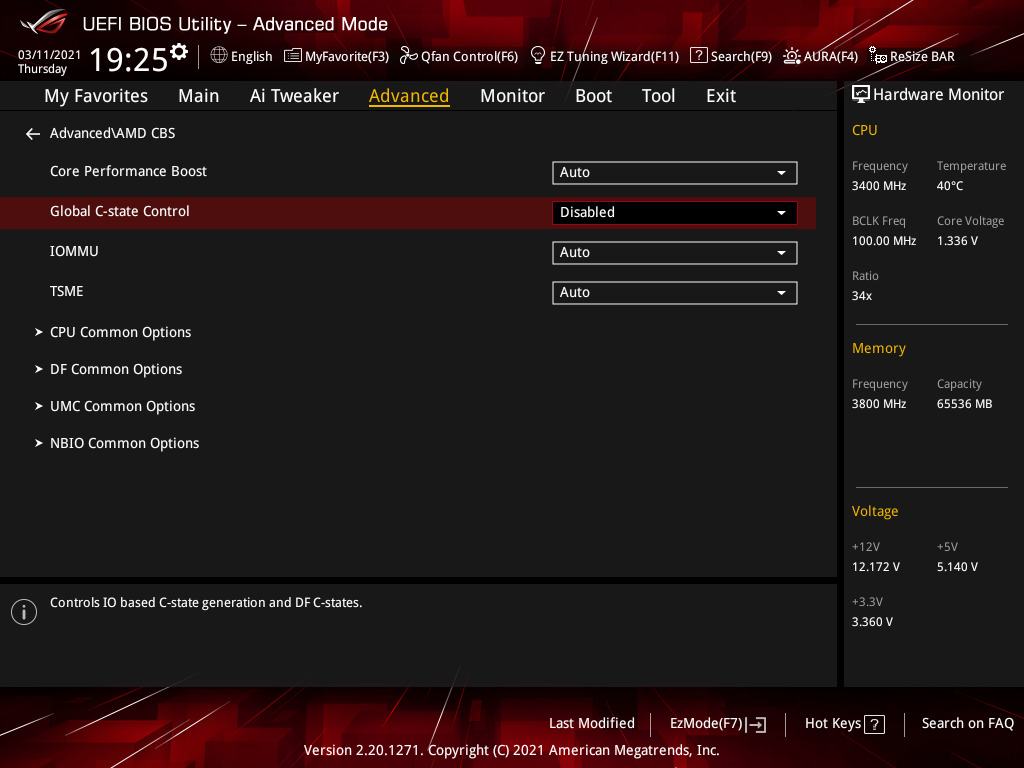Image resolution: width=1024 pixels, height=768 pixels.
Task: Open the TSME dropdown
Action: coord(675,293)
